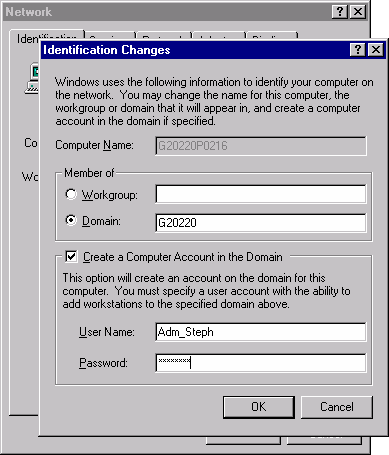
Task: Click the Domain field containing G20220
Action: [261, 223]
